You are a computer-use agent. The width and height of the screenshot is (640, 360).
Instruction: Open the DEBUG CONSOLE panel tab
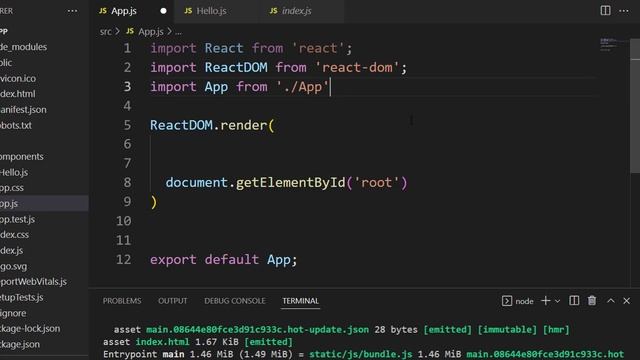235,301
